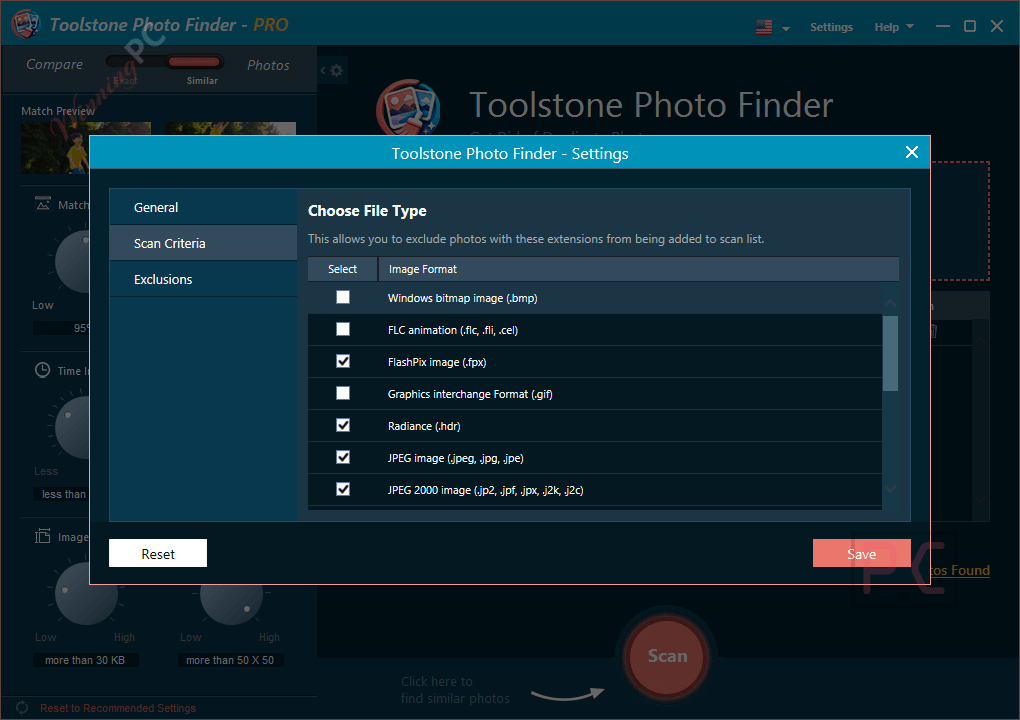This screenshot has width=1020, height=720.
Task: Click the 'more than 30 KB' value
Action: pyautogui.click(x=85, y=660)
